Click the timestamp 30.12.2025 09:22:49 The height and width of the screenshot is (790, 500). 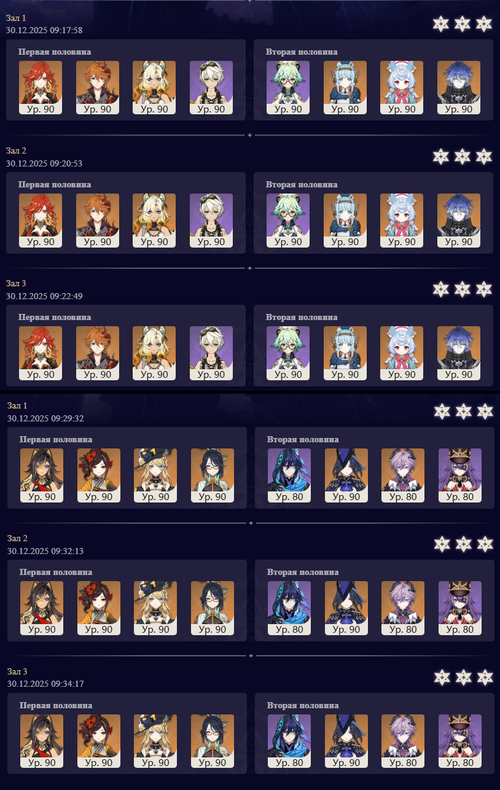coord(44,296)
